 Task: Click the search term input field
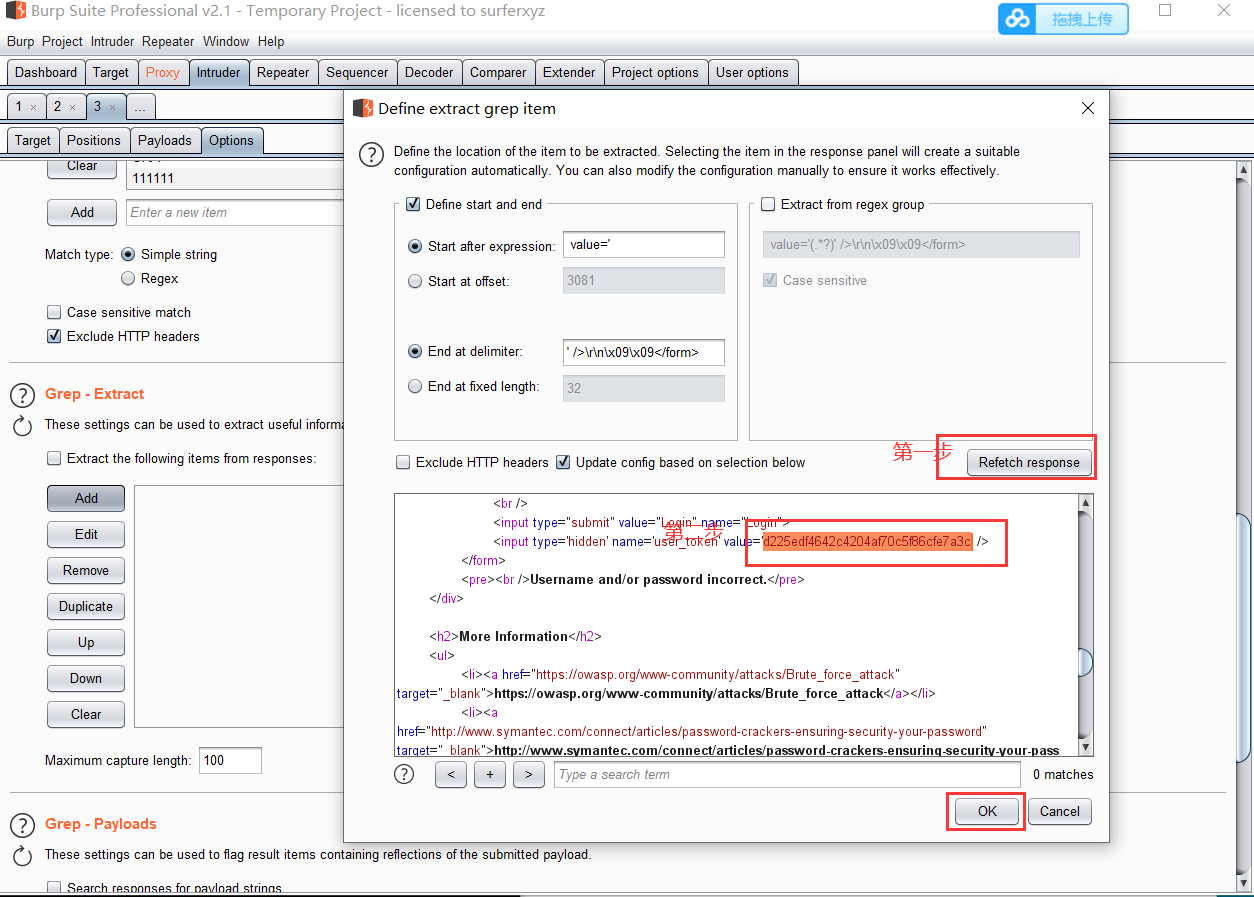click(x=787, y=775)
